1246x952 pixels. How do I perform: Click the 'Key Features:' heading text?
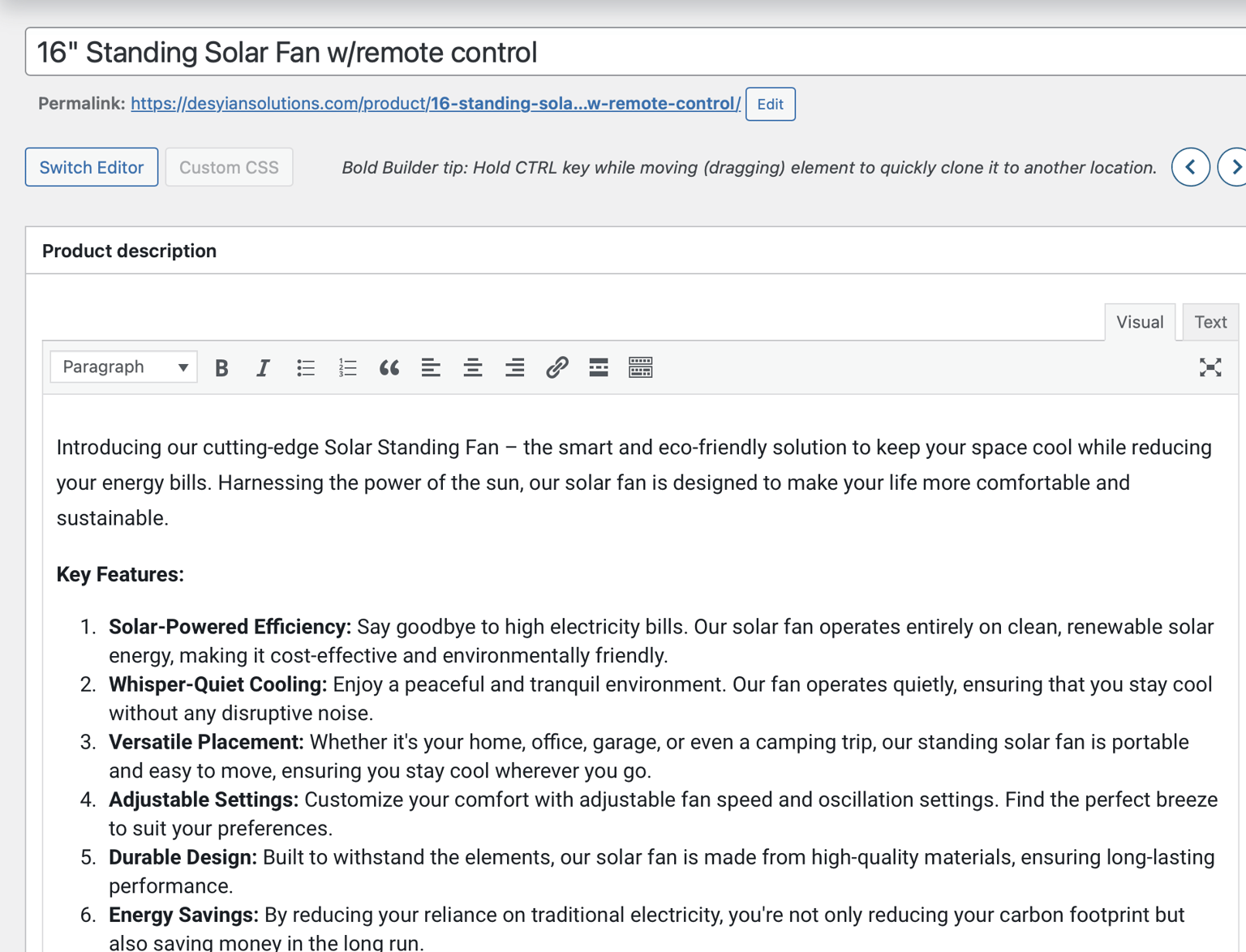tap(120, 574)
